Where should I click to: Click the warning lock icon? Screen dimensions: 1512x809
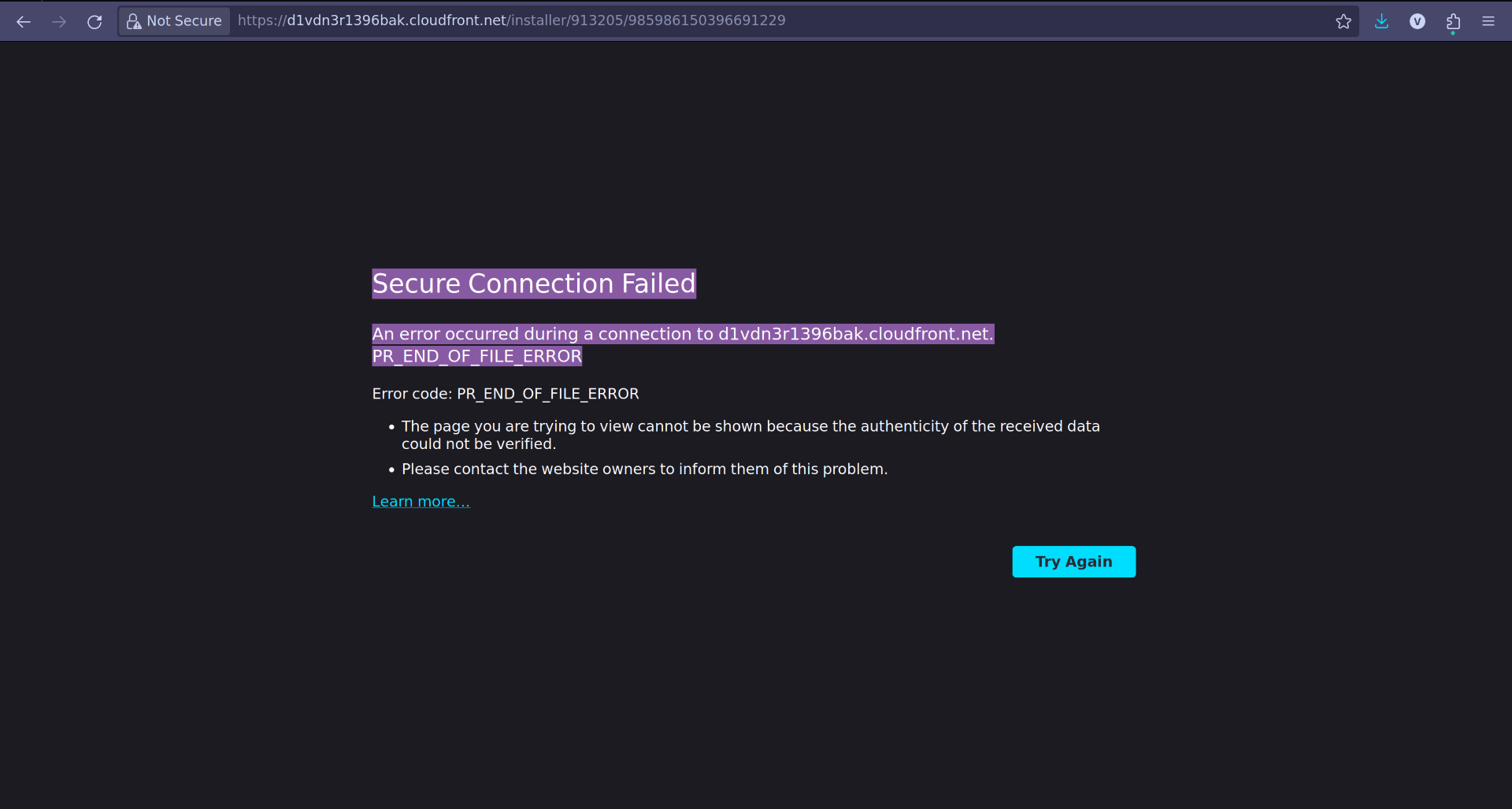point(135,21)
